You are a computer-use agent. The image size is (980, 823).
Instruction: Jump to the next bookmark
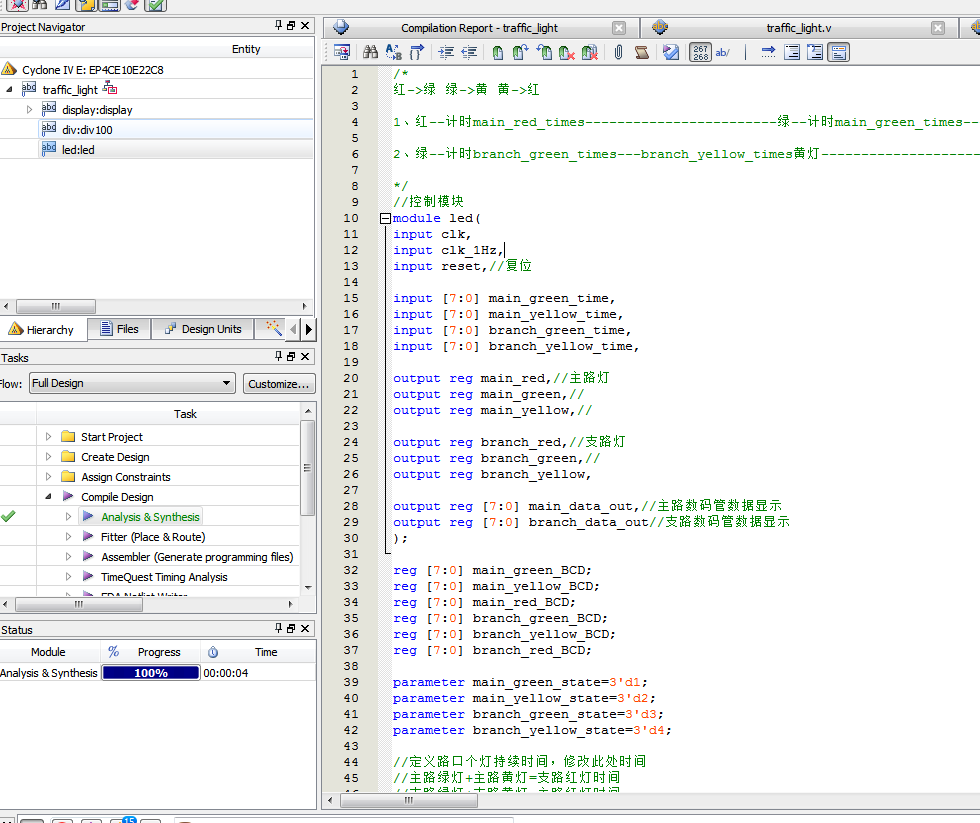click(521, 52)
